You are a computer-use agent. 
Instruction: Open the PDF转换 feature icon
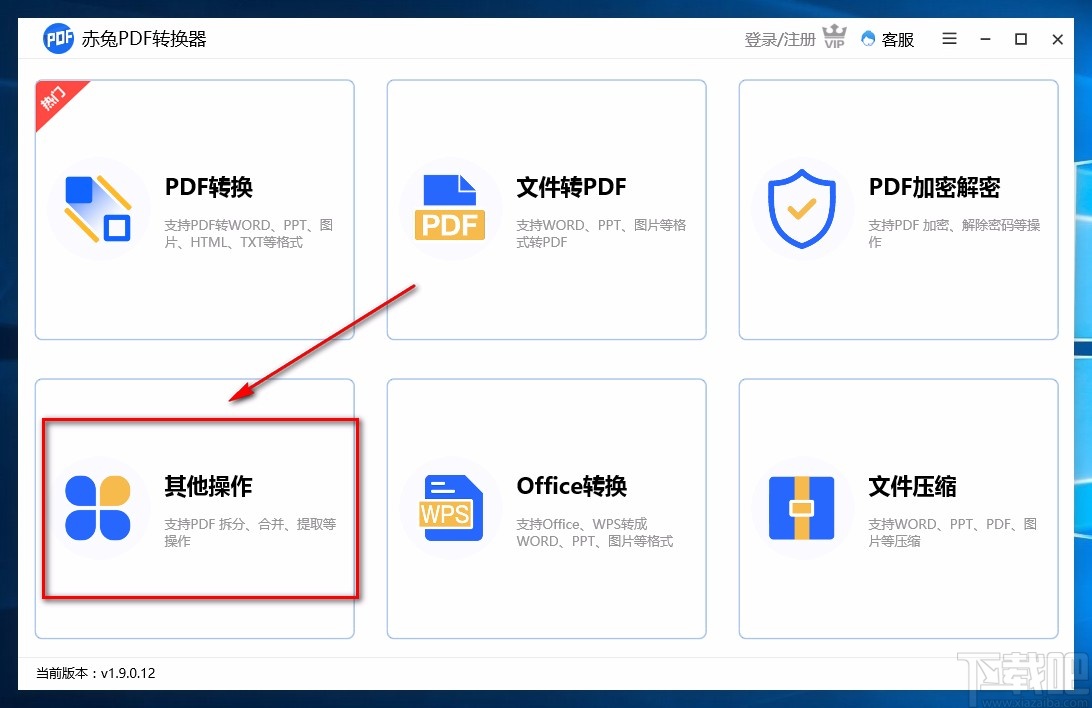point(98,208)
